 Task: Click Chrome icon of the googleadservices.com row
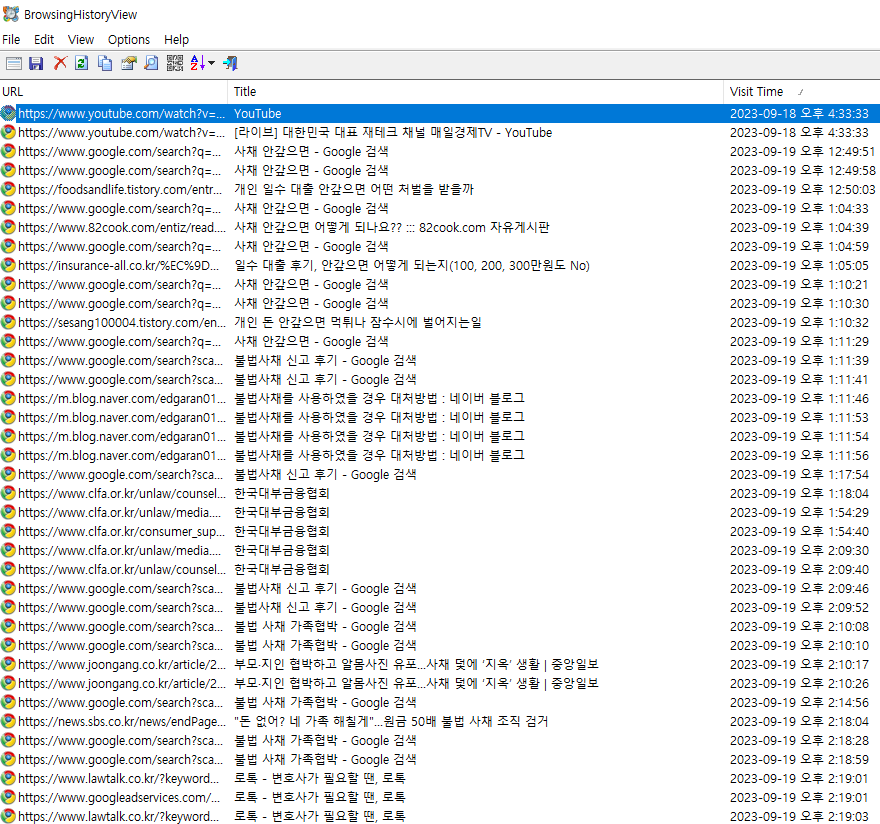(x=8, y=798)
